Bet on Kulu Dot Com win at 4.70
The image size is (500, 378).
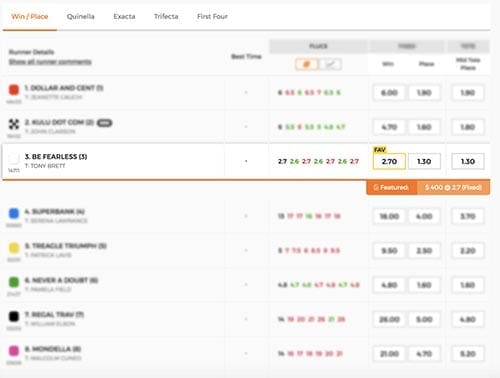(389, 127)
